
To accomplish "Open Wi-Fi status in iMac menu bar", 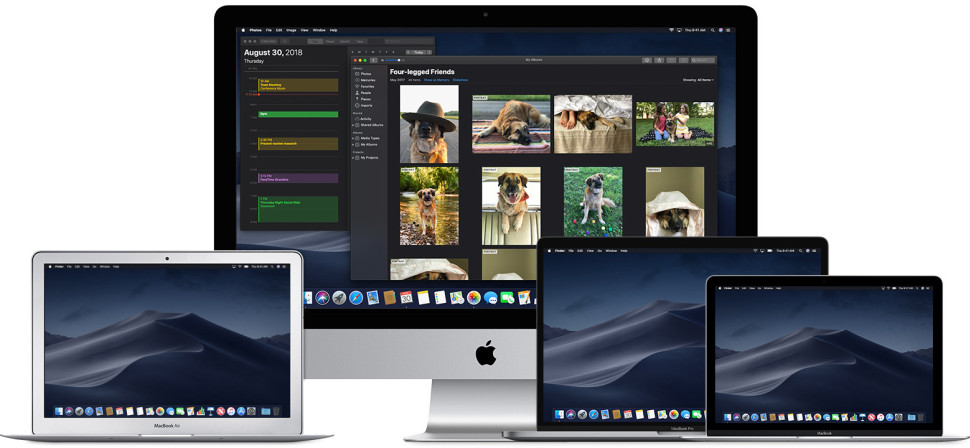I will (671, 30).
